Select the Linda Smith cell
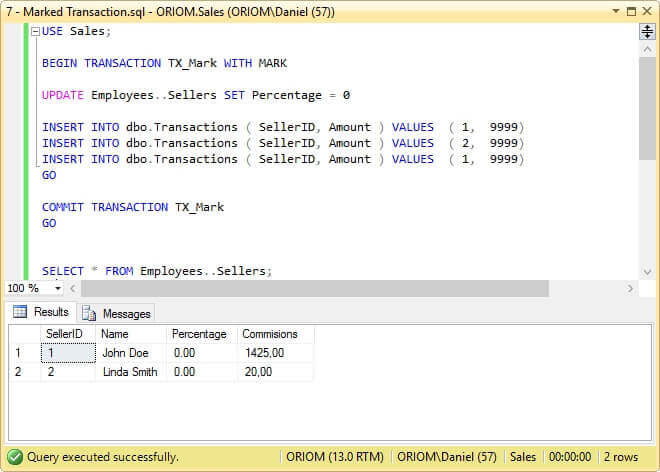The height and width of the screenshot is (472, 660). pyautogui.click(x=131, y=372)
